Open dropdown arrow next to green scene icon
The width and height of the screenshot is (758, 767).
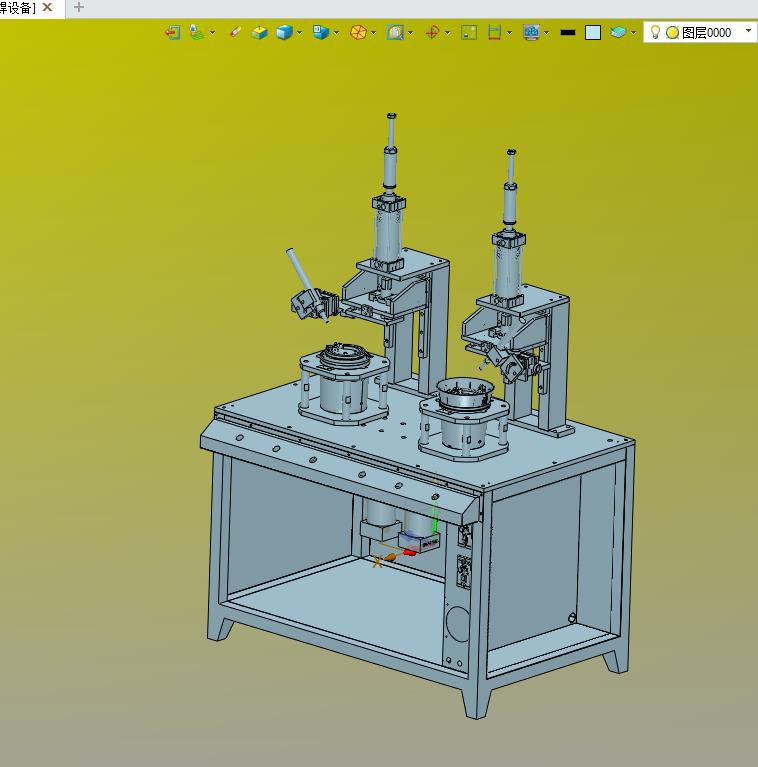point(213,33)
